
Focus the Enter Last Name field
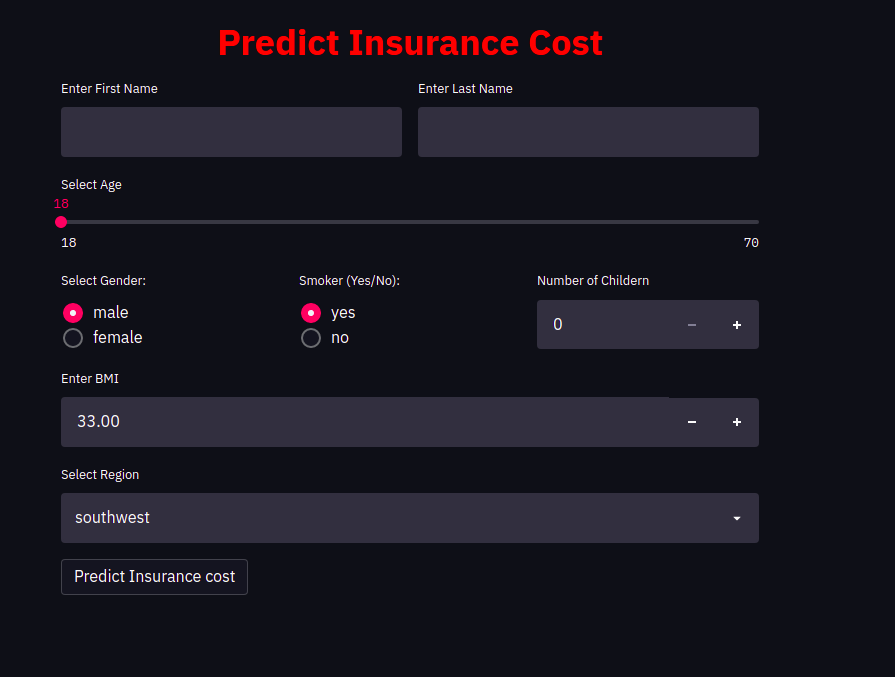pos(588,131)
